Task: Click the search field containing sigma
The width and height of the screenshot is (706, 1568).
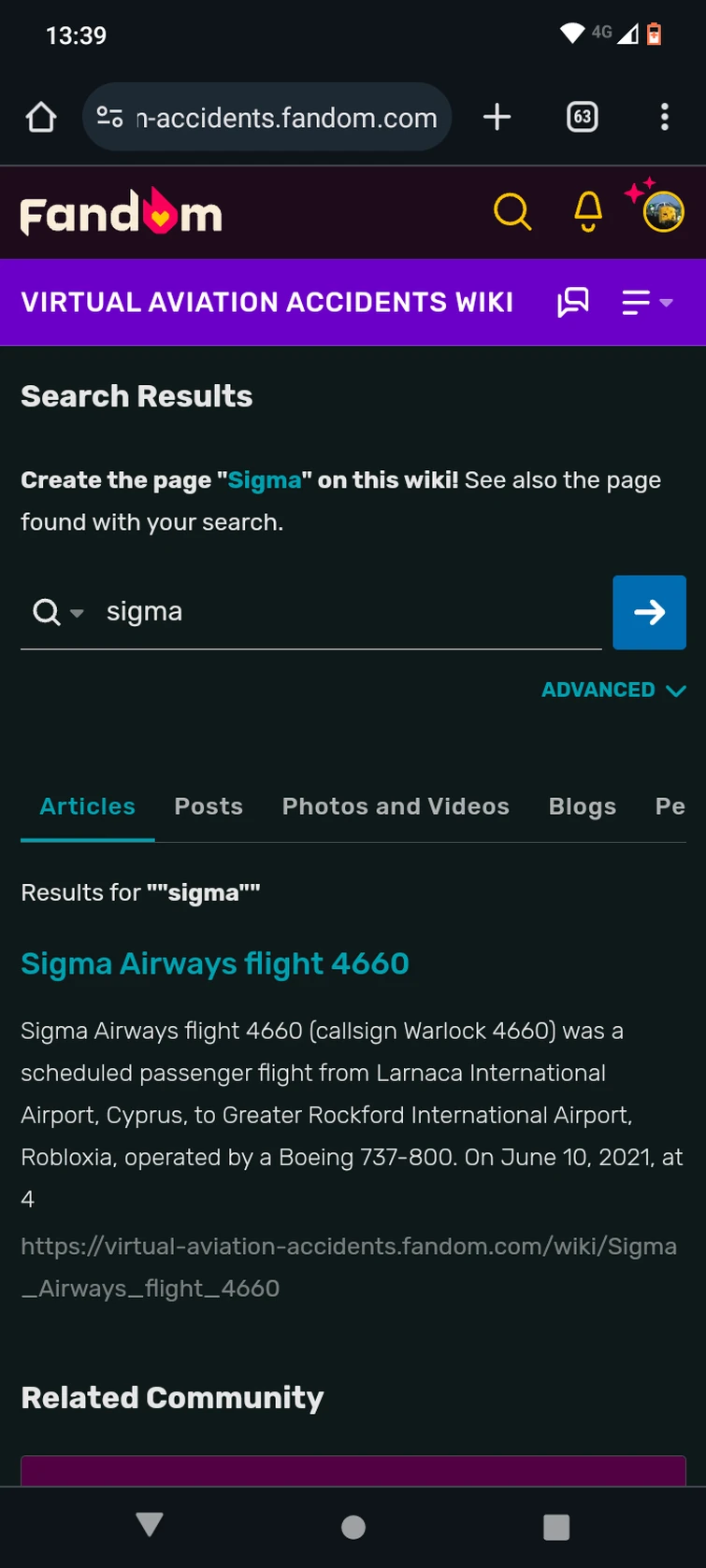Action: coord(346,612)
